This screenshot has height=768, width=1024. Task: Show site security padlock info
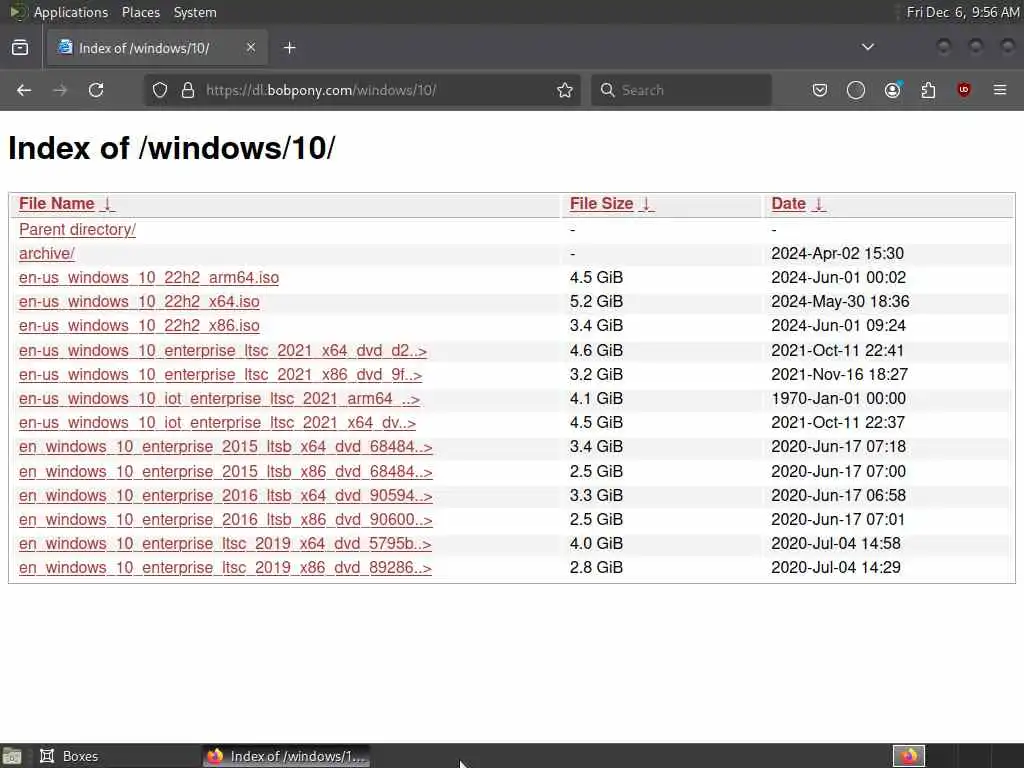(x=188, y=90)
